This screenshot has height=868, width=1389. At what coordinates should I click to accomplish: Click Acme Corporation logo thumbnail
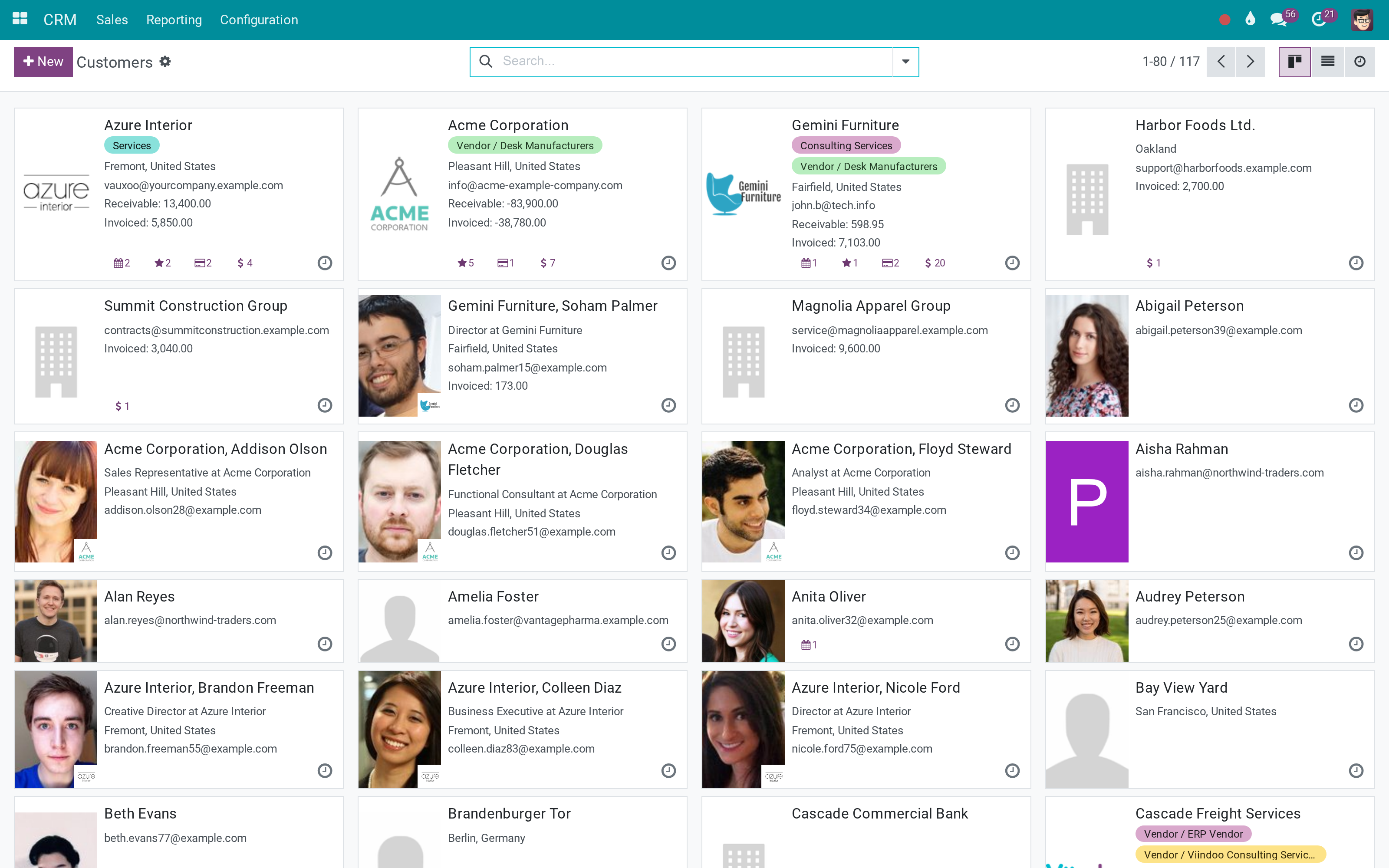pos(399,194)
